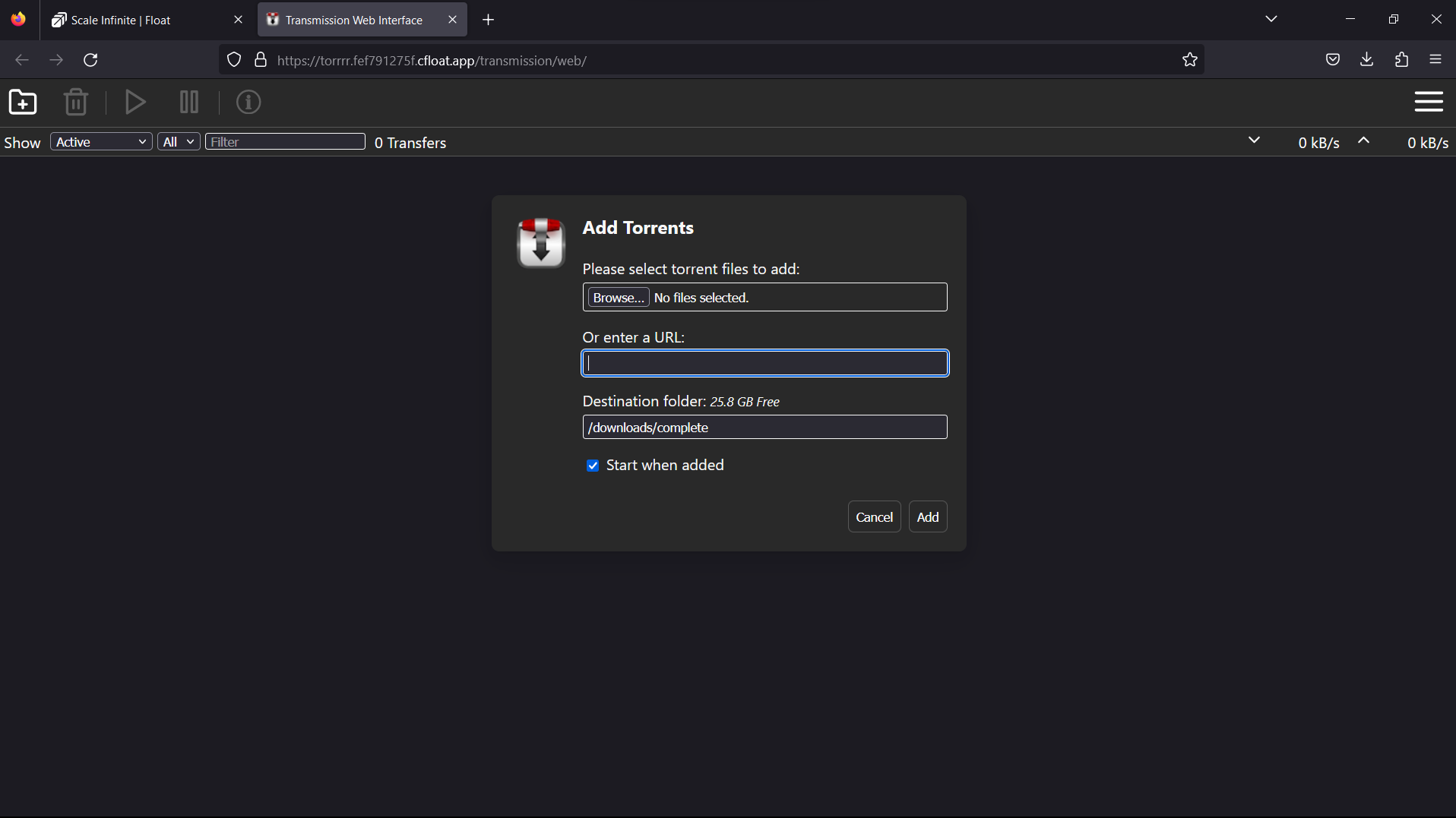The width and height of the screenshot is (1456, 818).
Task: Click the address bar URL
Action: click(432, 61)
